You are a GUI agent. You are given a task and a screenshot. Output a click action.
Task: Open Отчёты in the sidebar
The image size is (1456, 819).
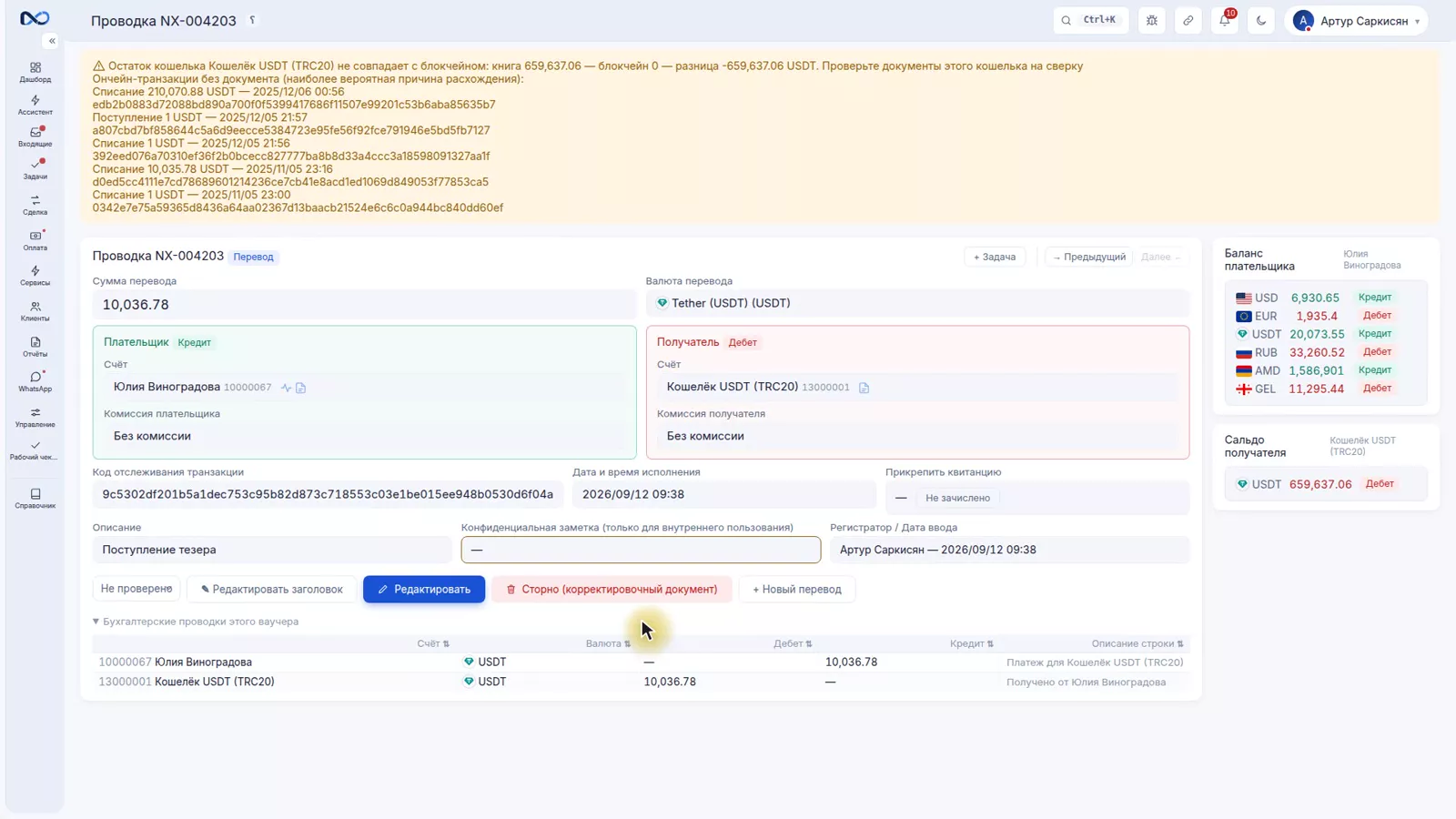(x=35, y=347)
